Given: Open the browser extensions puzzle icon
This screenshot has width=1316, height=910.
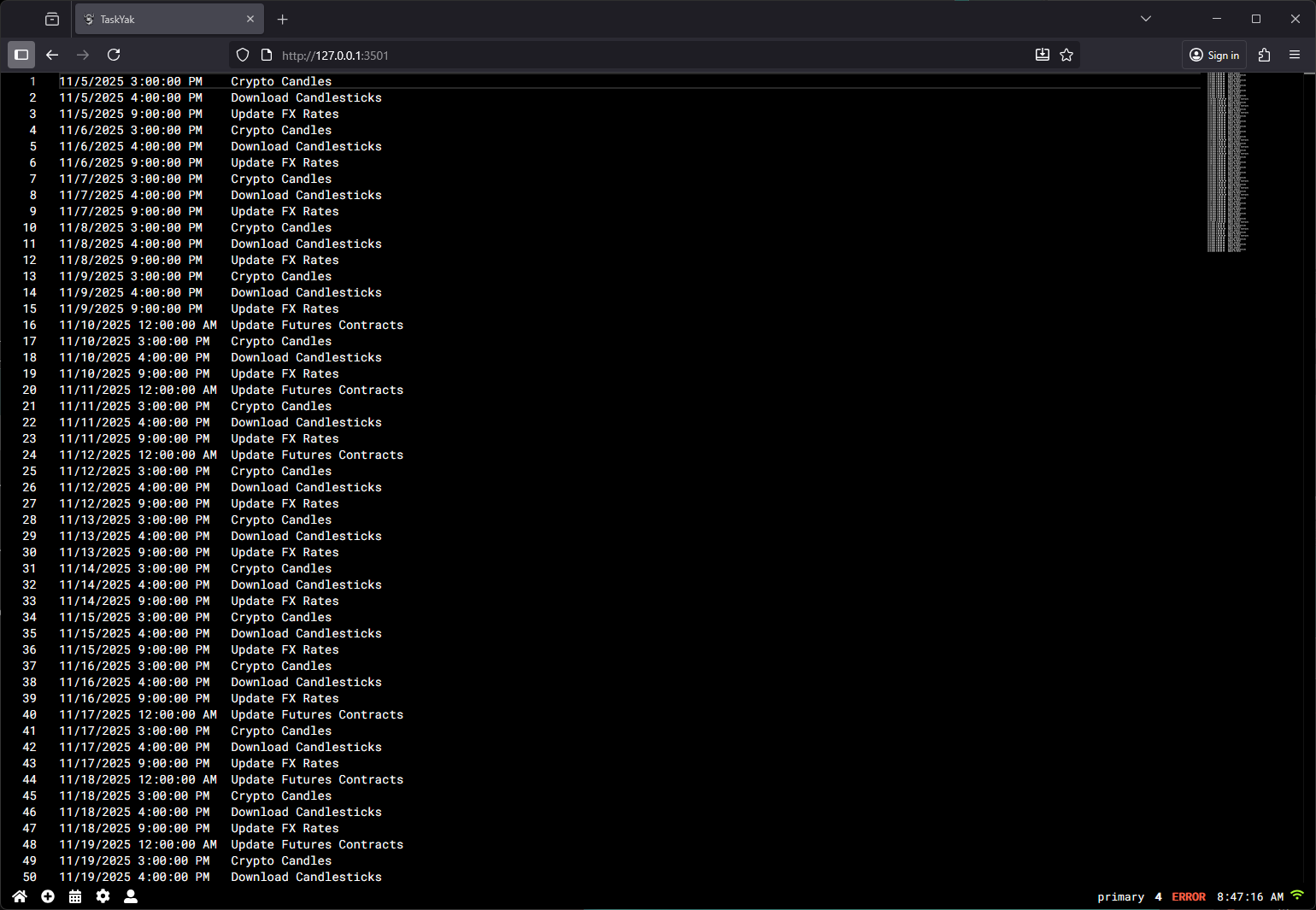Looking at the screenshot, I should 1265,55.
